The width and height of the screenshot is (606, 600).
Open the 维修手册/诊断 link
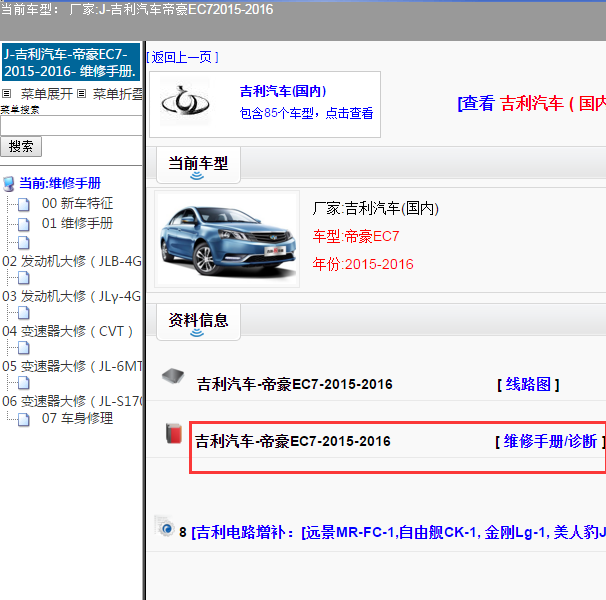click(550, 441)
